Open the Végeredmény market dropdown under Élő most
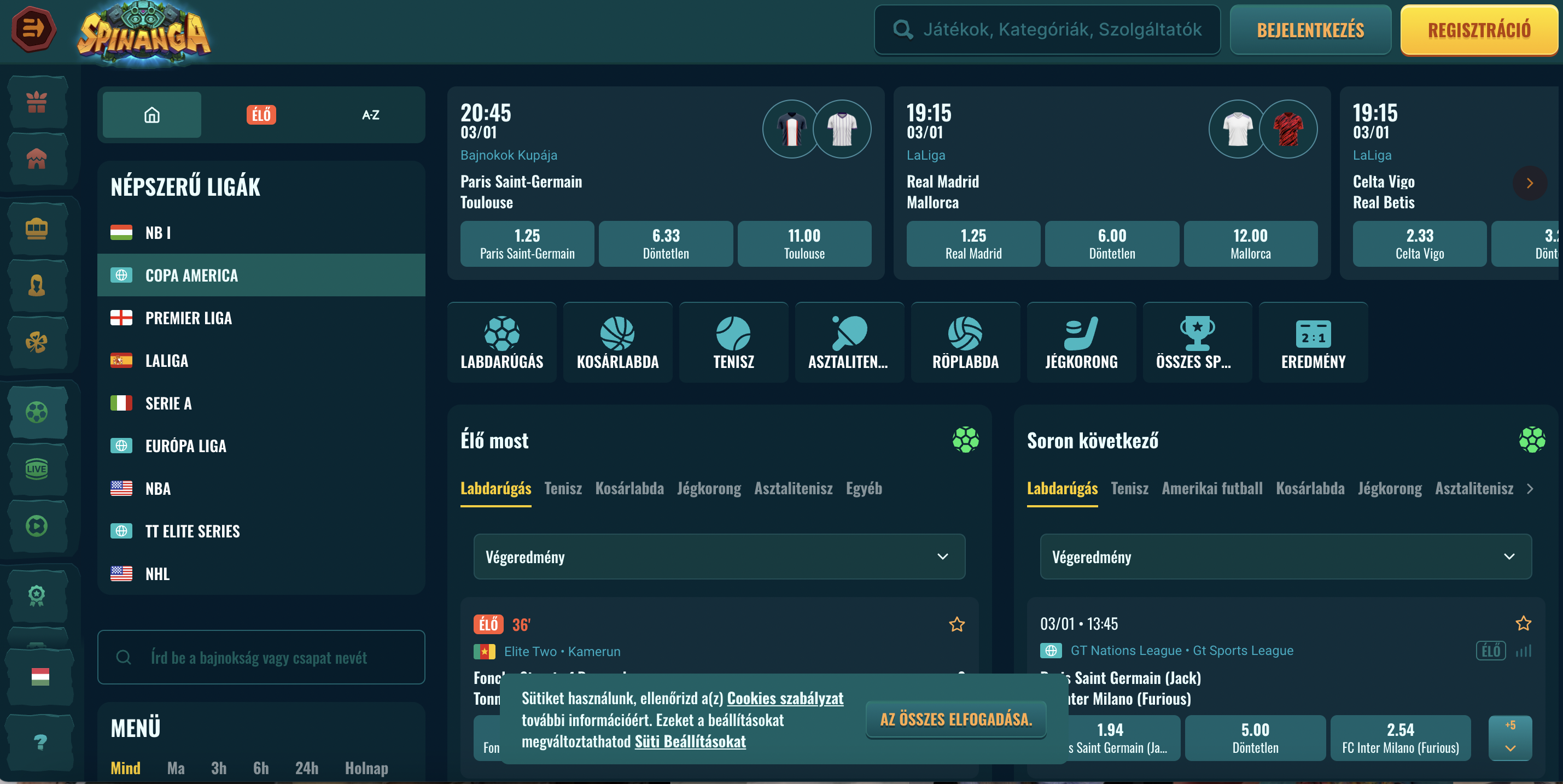This screenshot has width=1563, height=784. pos(719,557)
